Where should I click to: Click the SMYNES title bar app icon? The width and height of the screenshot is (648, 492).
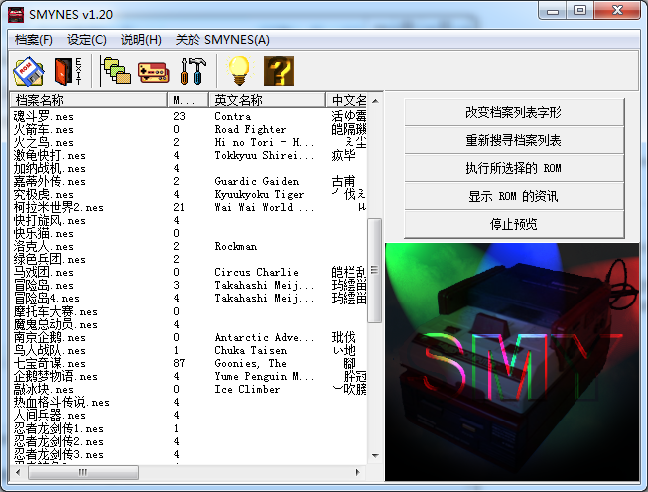pyautogui.click(x=16, y=15)
